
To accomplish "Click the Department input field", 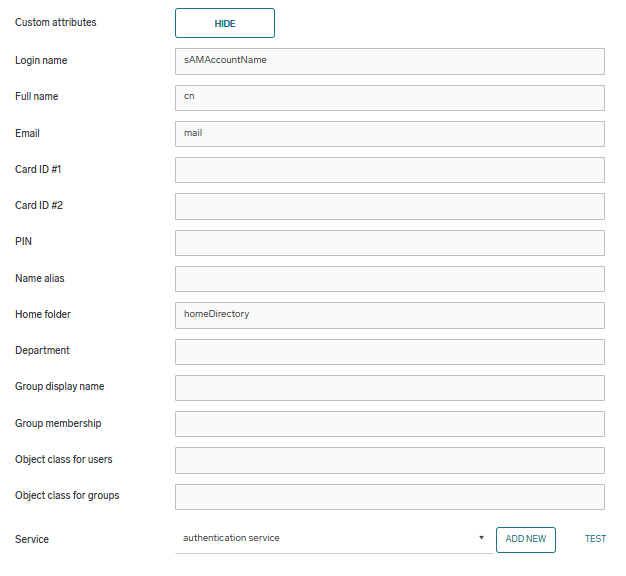I will 389,351.
